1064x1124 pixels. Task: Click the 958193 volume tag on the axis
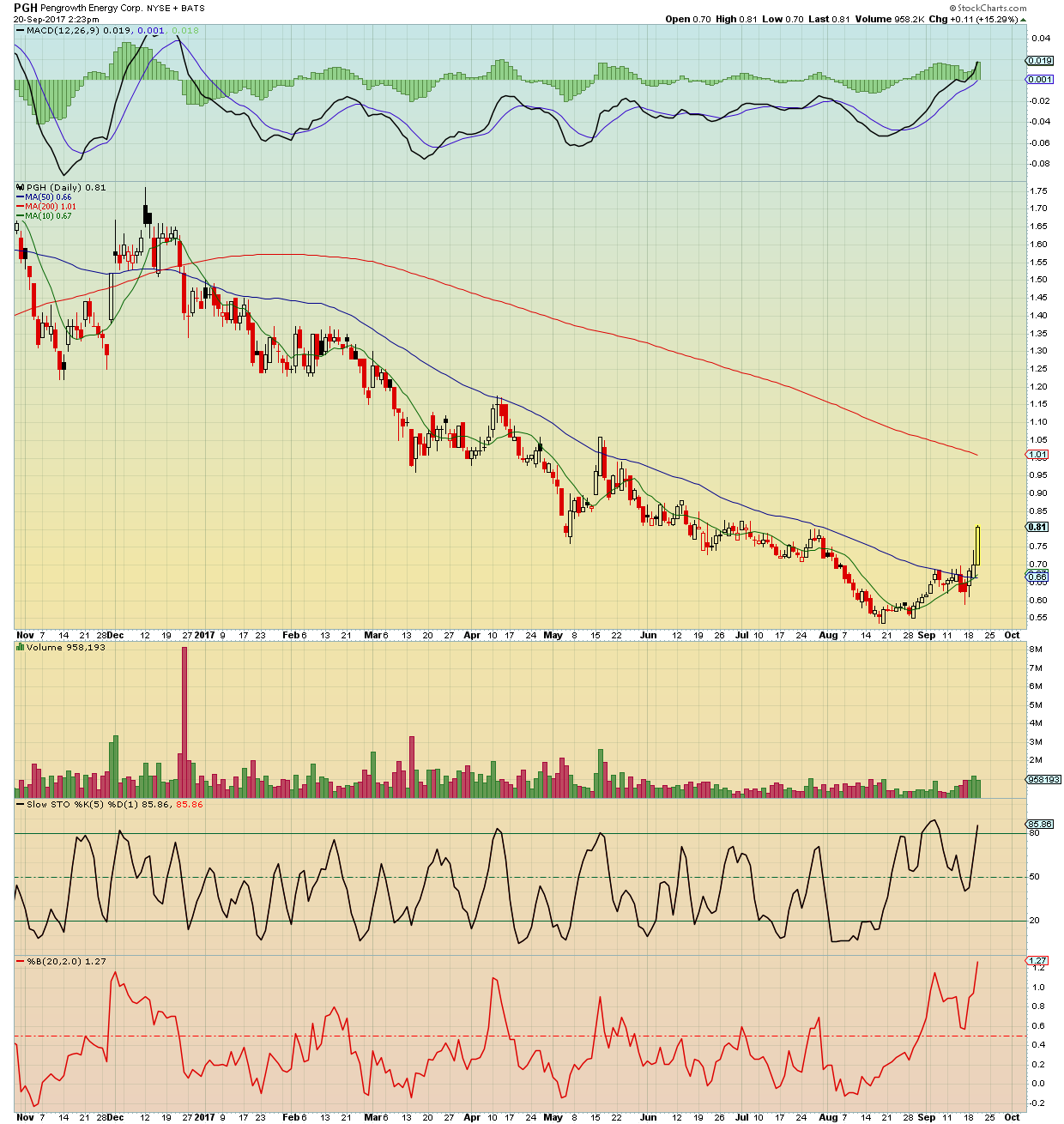point(1043,779)
